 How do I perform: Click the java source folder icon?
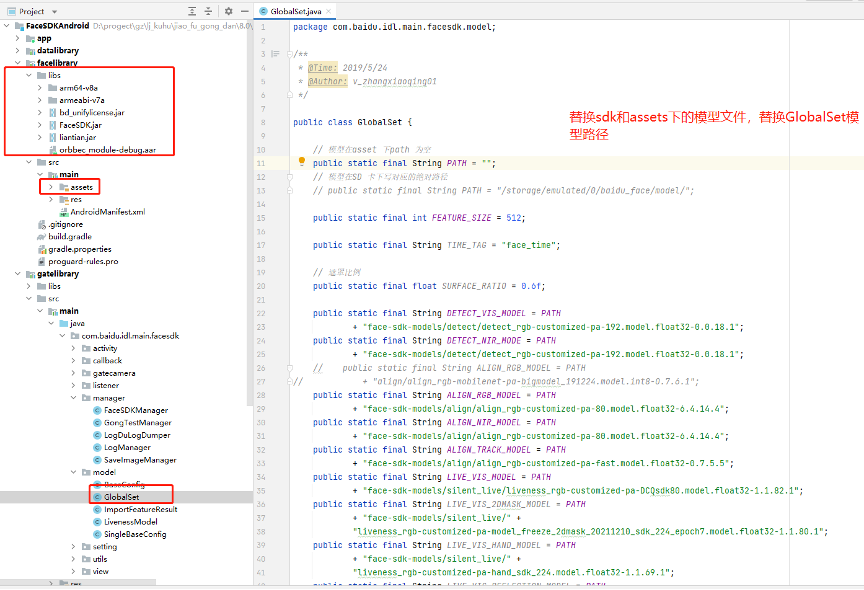(64, 323)
